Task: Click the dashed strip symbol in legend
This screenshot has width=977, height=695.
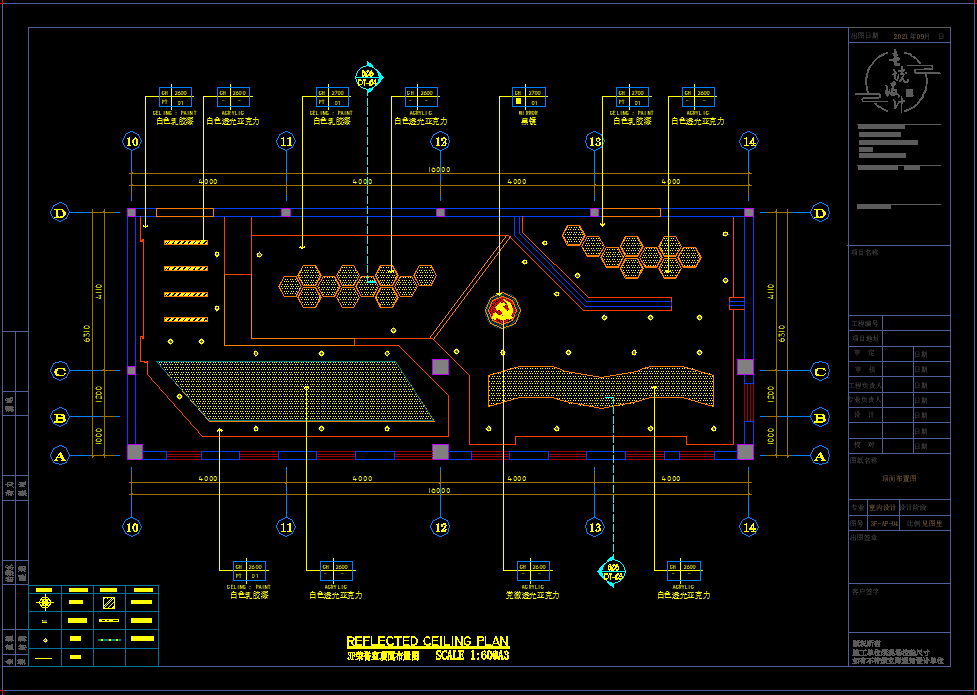Action: point(108,621)
